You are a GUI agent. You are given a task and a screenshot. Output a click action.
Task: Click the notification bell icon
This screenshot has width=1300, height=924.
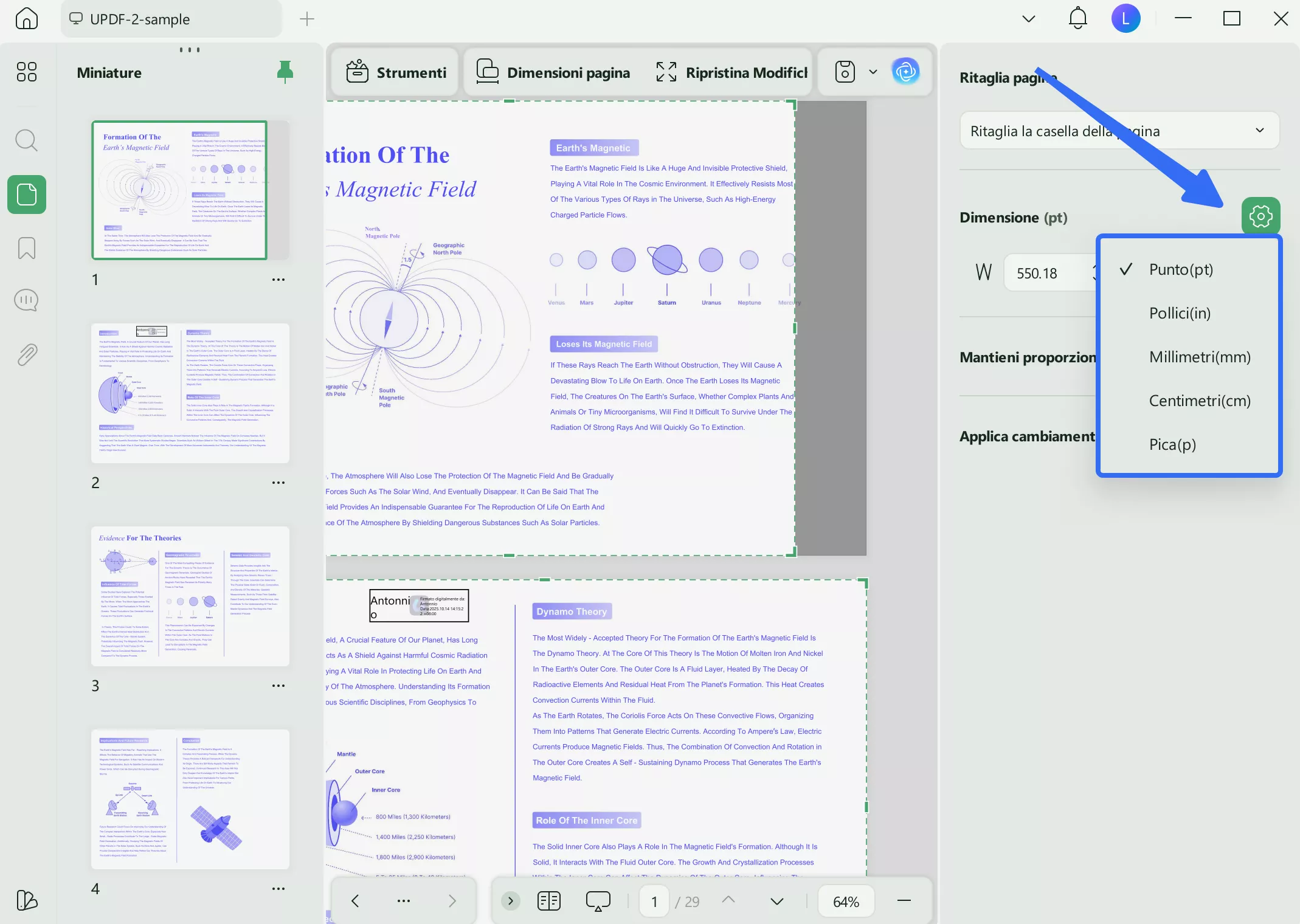1077,19
